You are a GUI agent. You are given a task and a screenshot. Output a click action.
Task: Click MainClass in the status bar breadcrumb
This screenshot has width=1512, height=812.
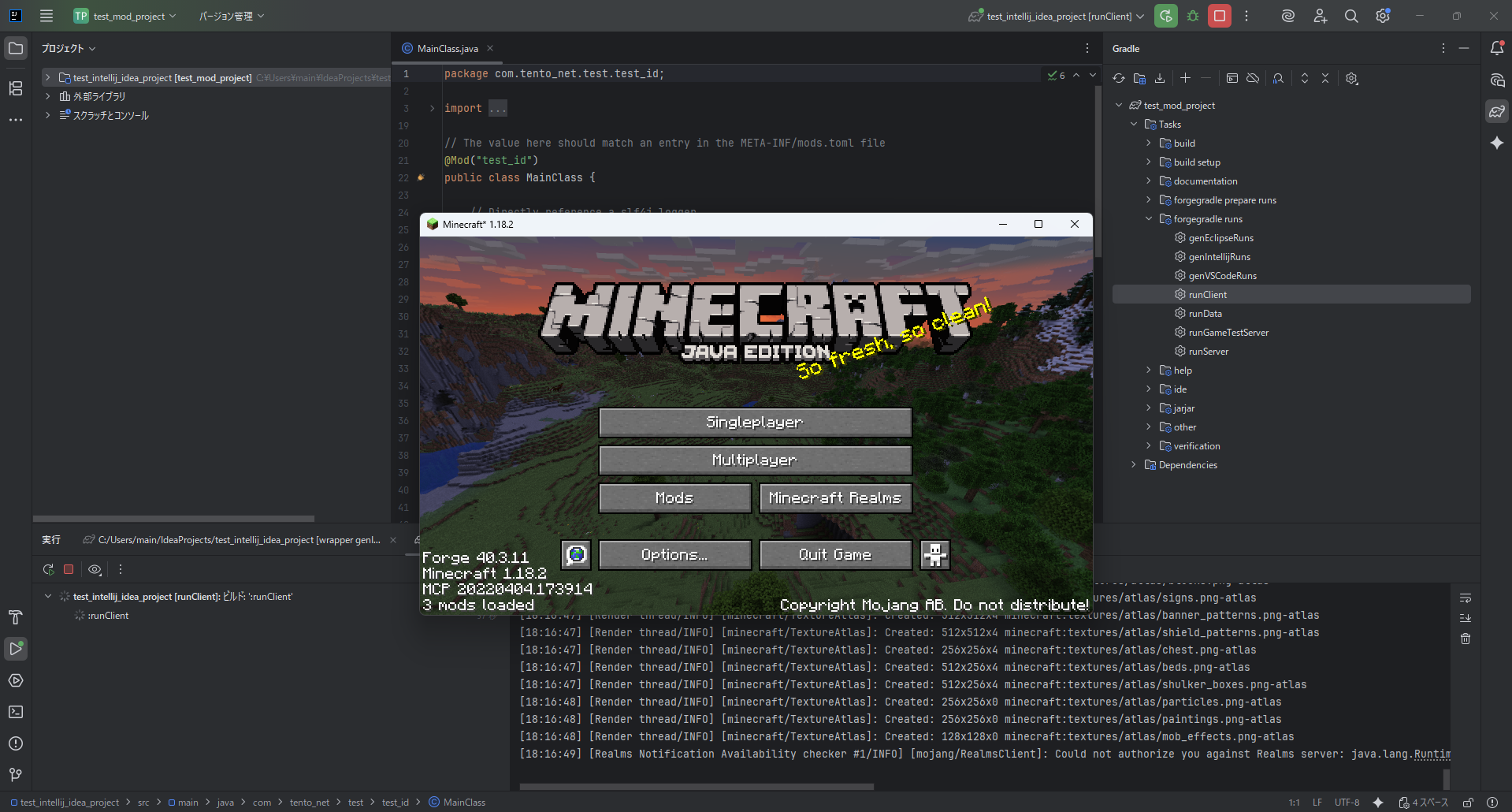tap(463, 802)
